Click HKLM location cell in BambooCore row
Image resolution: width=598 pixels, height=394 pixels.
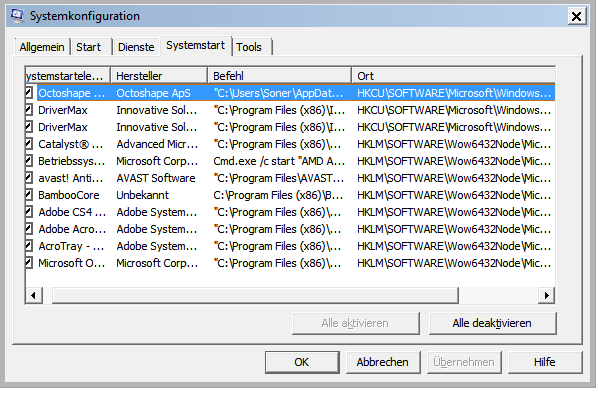454,195
